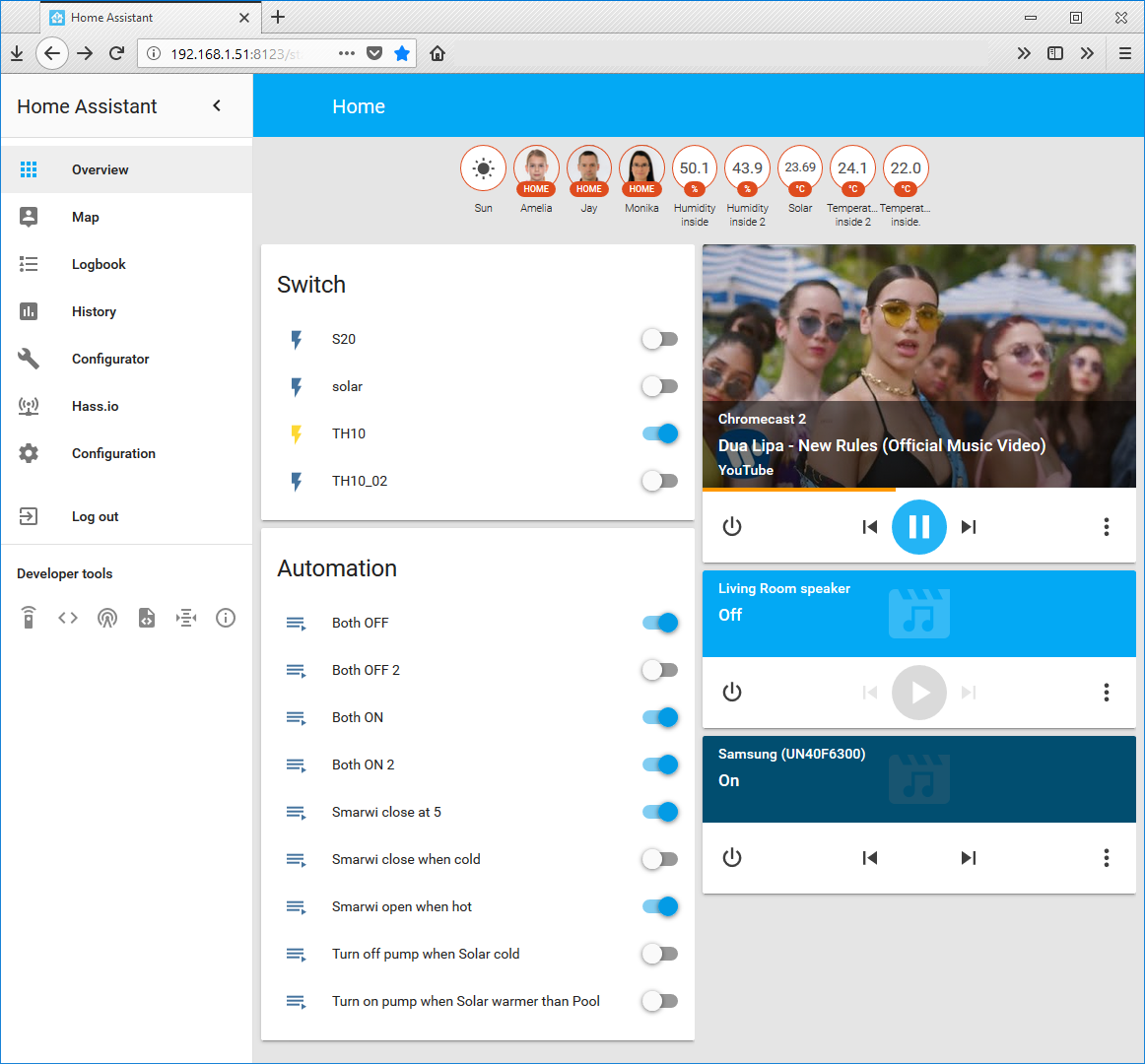Screen dimensions: 1145x1064
Task: Click the Sun badge
Action: pos(484,168)
